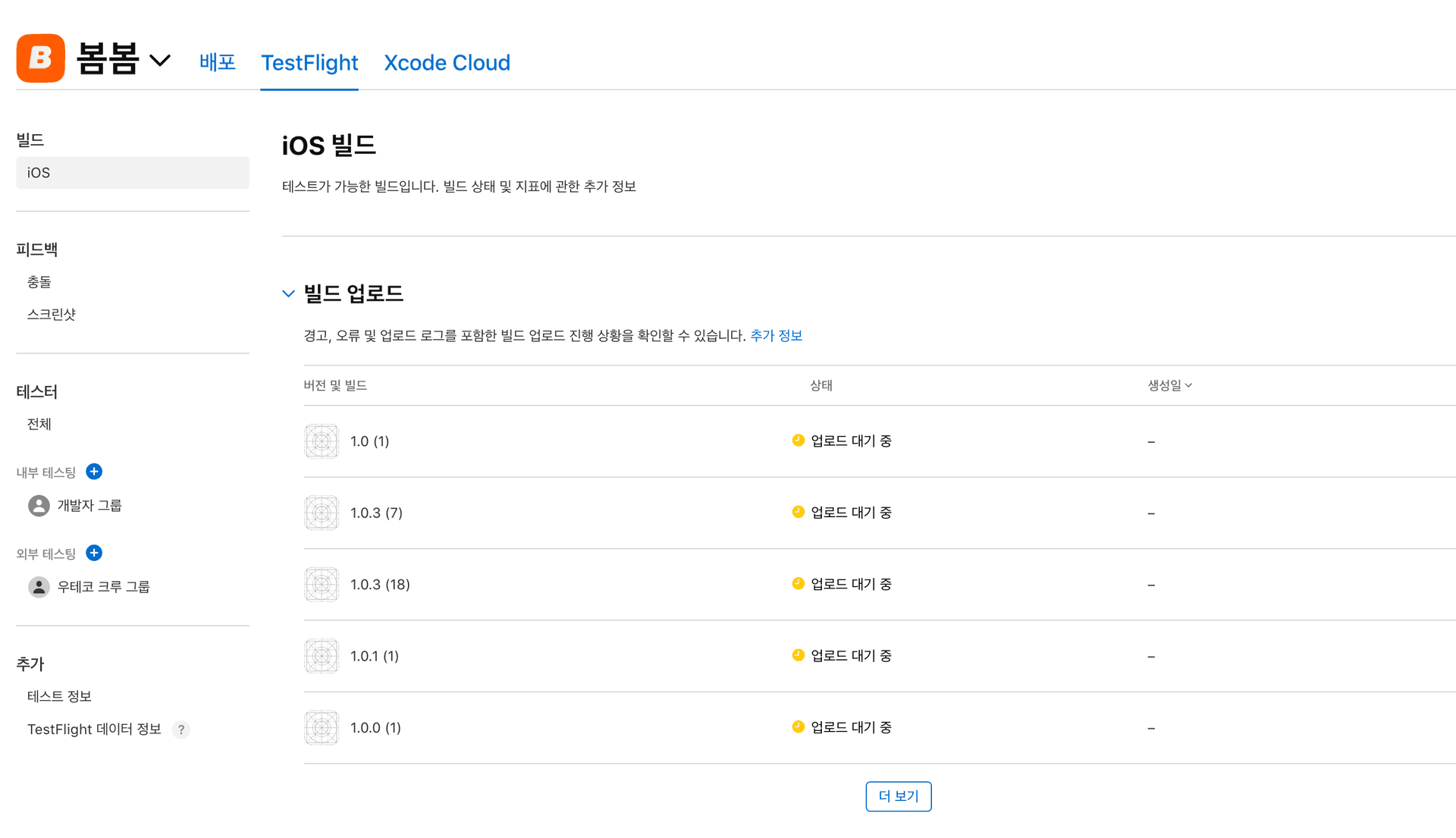
Task: Collapse the 빌드 업로드 section chevron
Action: coord(288,293)
